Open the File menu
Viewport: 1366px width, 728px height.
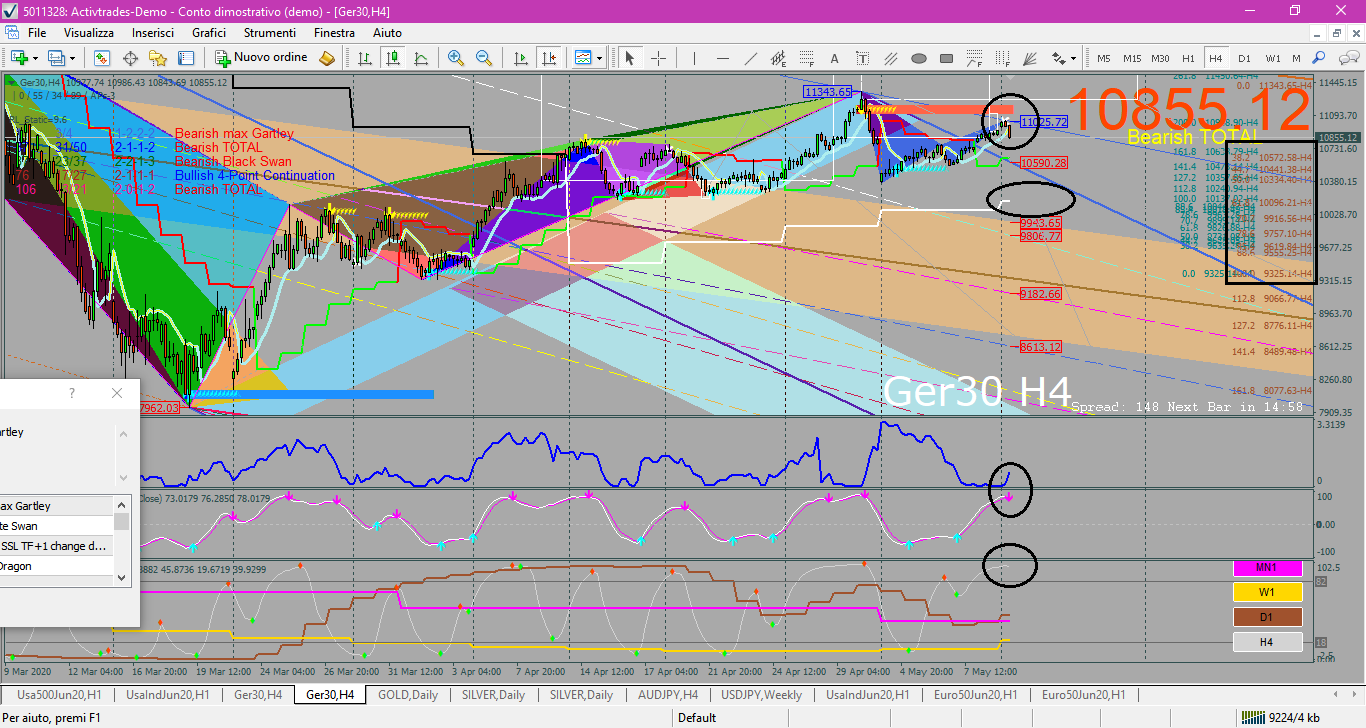(x=37, y=33)
